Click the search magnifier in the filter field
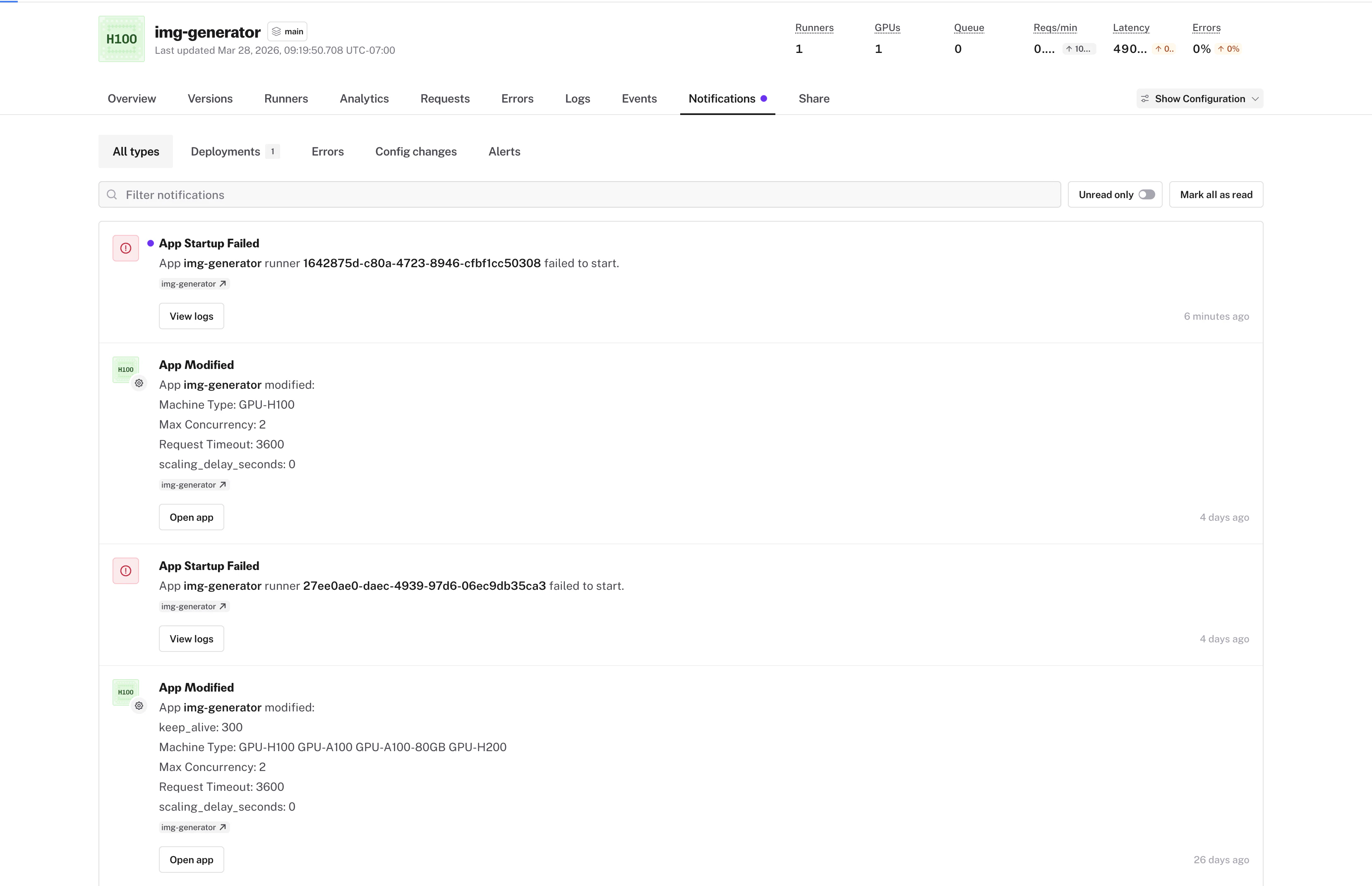1372x886 pixels. pyautogui.click(x=112, y=194)
